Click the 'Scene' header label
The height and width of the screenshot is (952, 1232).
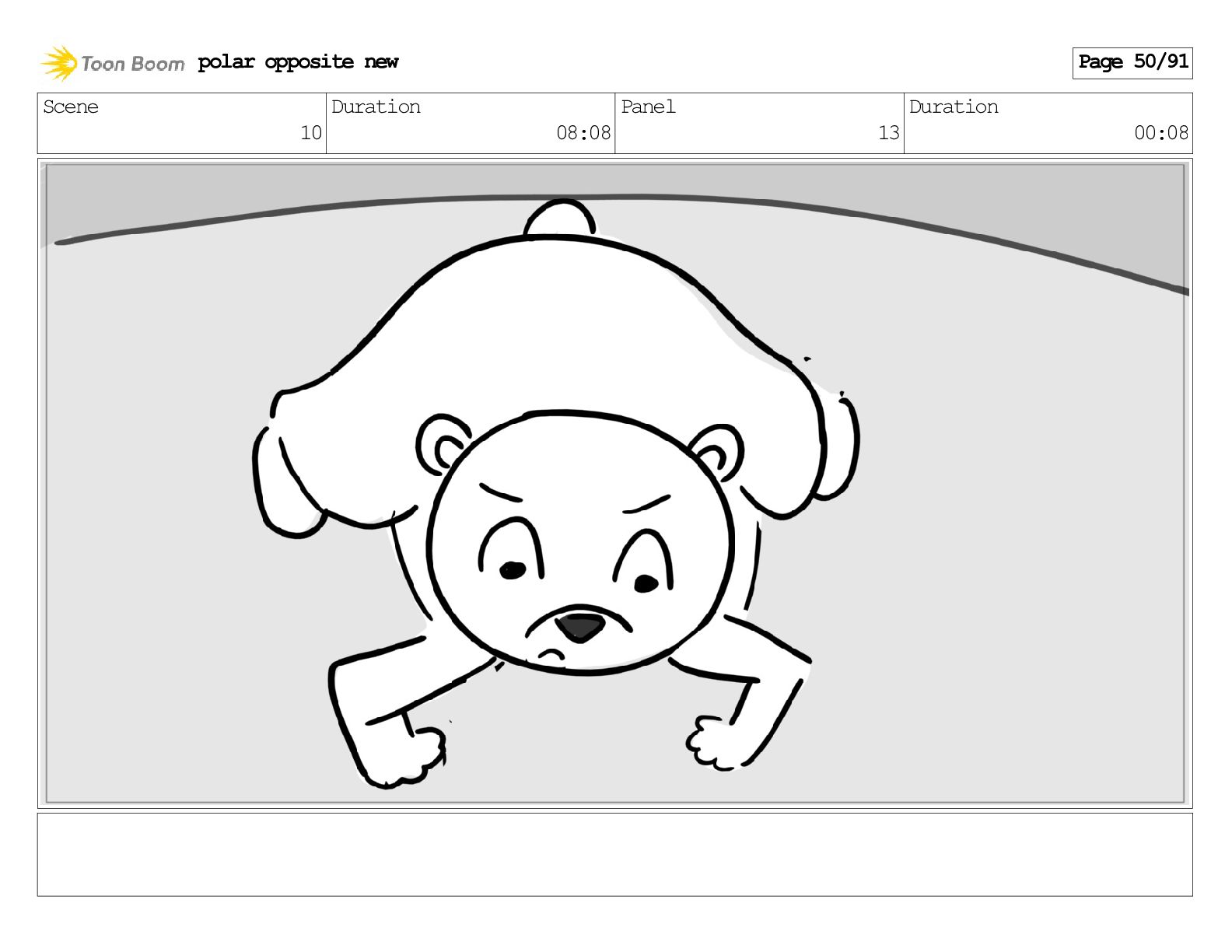pyautogui.click(x=71, y=107)
